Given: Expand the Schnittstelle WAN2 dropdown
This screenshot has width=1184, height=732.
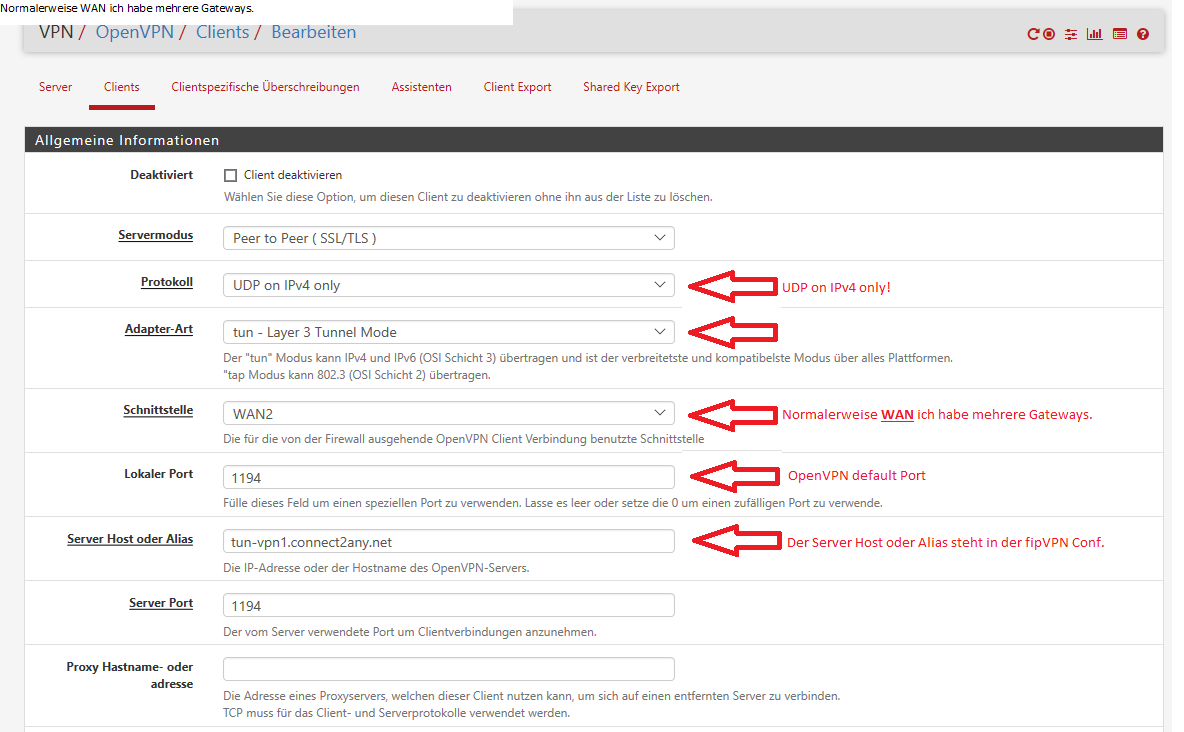Looking at the screenshot, I should click(x=448, y=413).
